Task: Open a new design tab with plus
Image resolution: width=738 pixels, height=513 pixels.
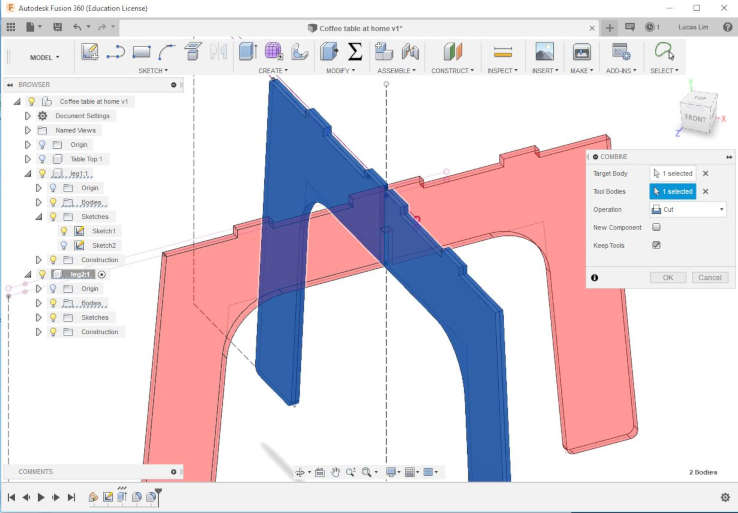Action: tap(610, 28)
